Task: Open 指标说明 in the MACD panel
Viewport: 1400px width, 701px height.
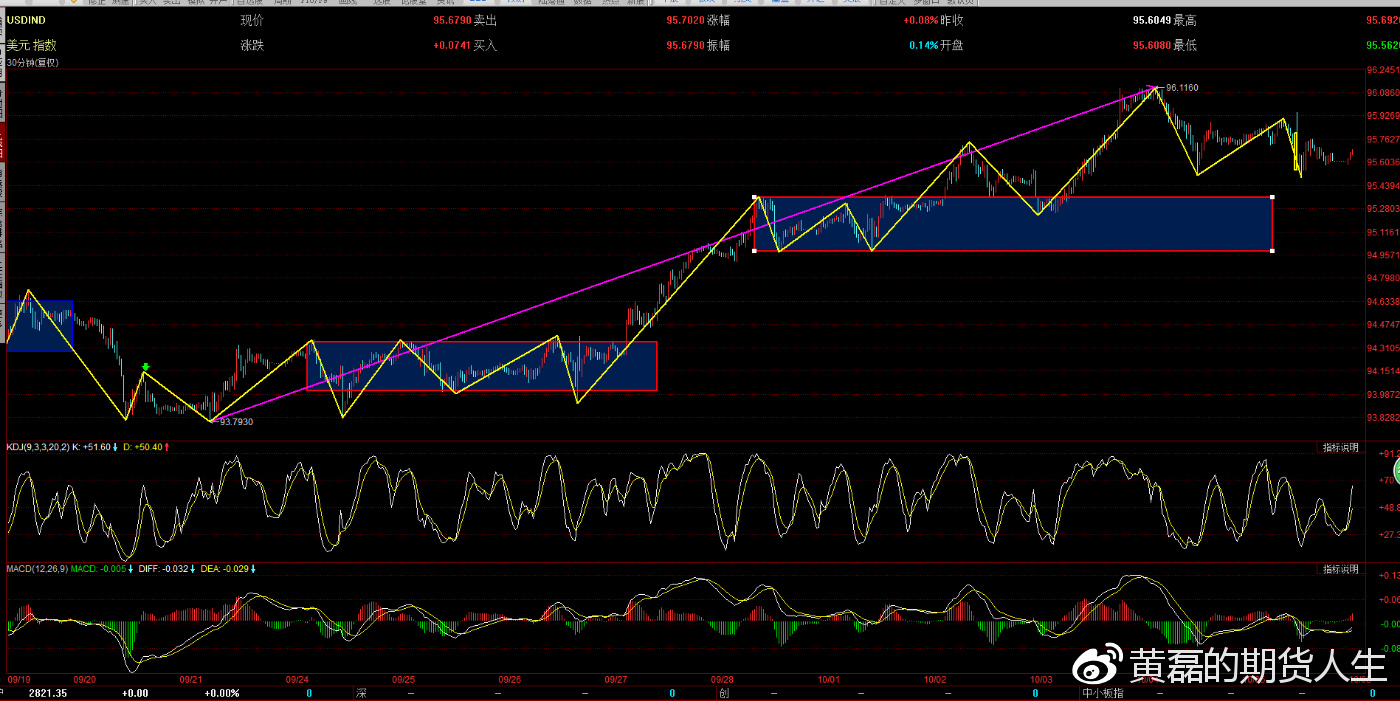Action: pyautogui.click(x=1340, y=569)
